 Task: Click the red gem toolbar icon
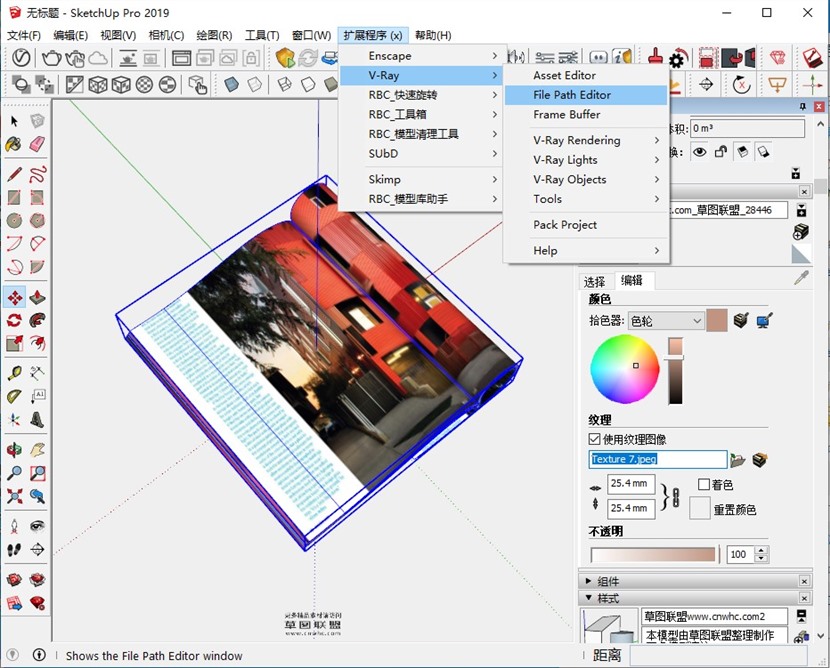tap(778, 57)
